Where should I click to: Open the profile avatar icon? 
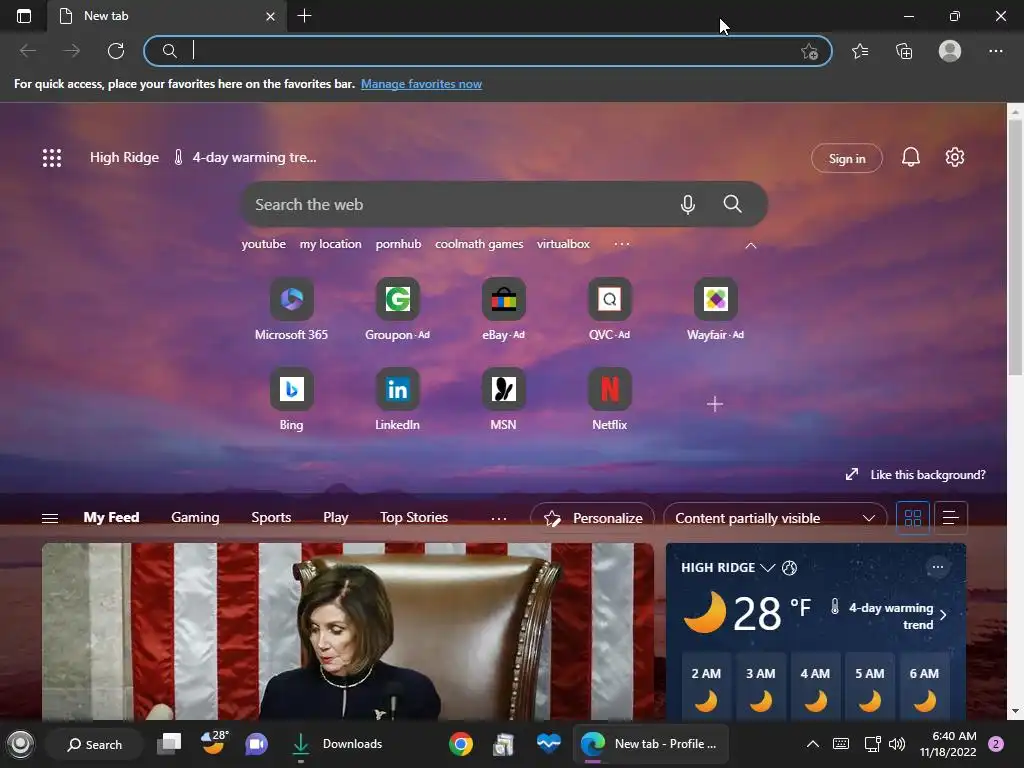(x=950, y=51)
